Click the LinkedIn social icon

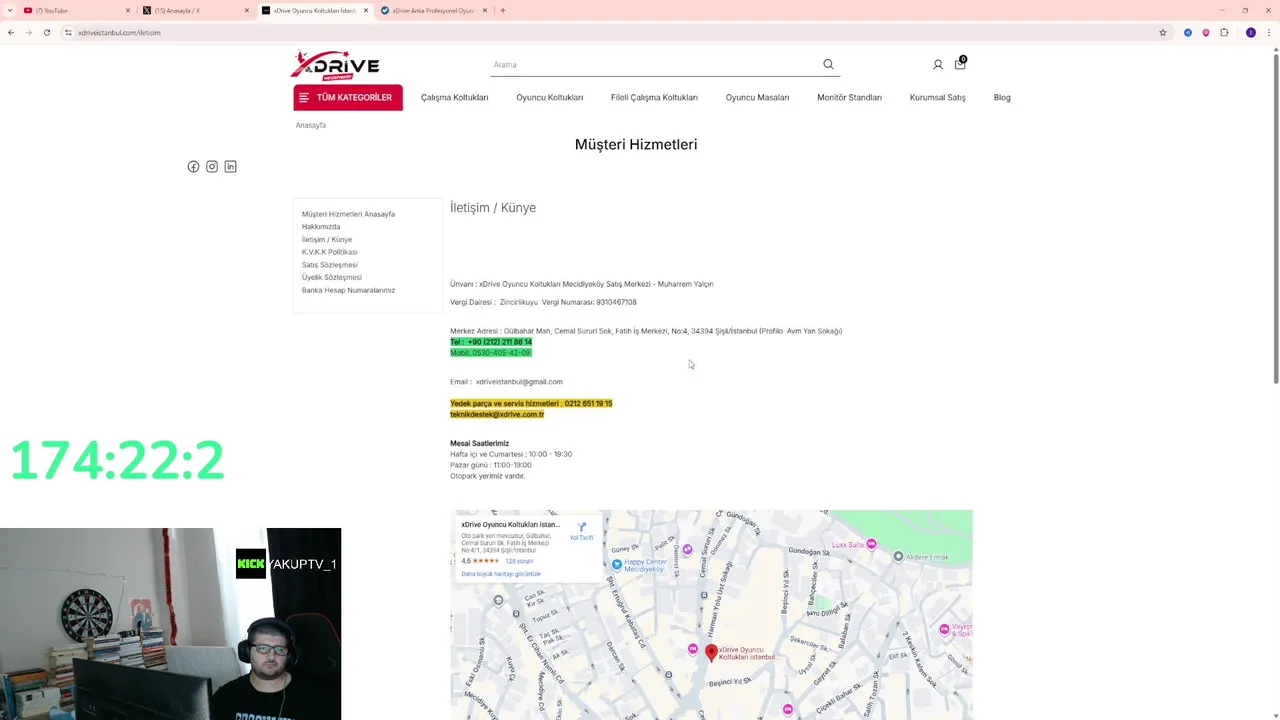click(230, 167)
